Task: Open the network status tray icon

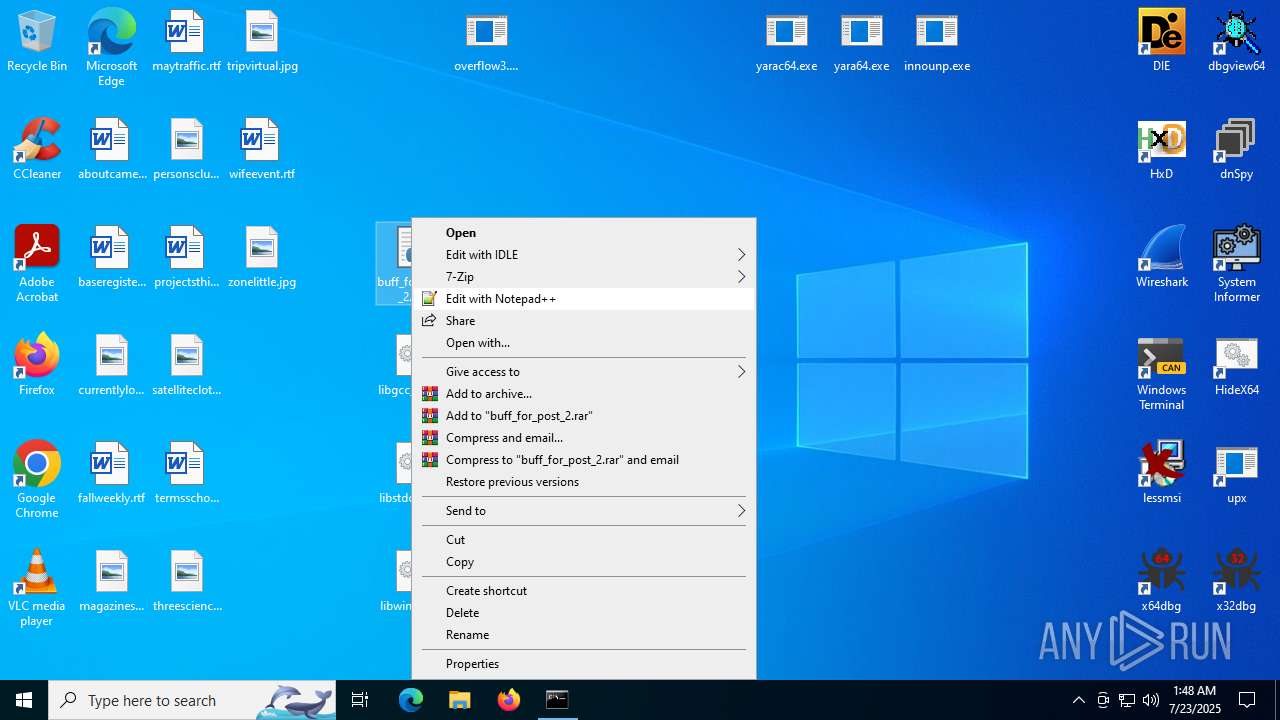Action: pos(1127,700)
